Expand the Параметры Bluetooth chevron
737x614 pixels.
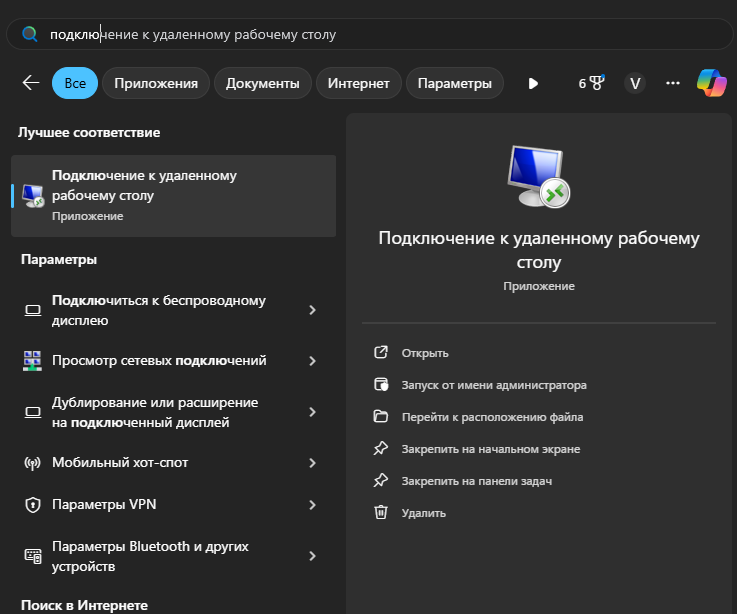(x=313, y=556)
